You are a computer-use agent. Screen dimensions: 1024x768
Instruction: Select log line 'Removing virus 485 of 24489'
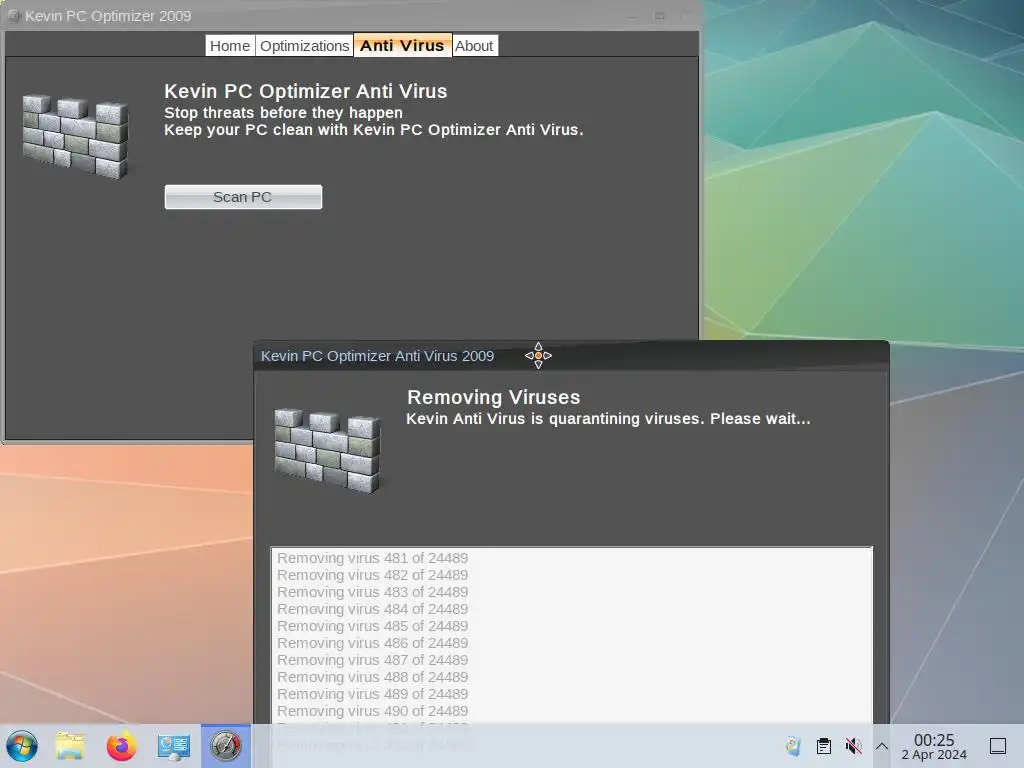coord(372,626)
